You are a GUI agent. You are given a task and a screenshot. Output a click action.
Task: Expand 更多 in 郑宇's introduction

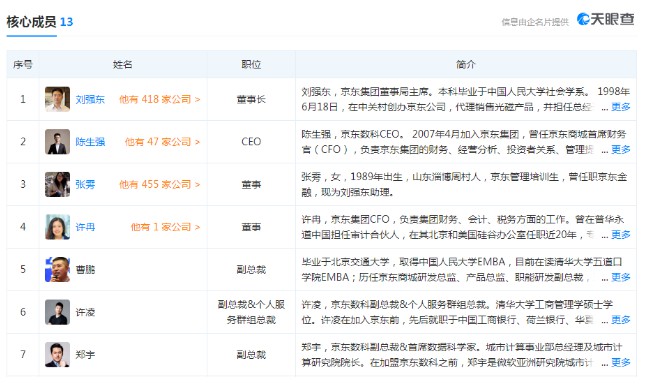coord(620,362)
